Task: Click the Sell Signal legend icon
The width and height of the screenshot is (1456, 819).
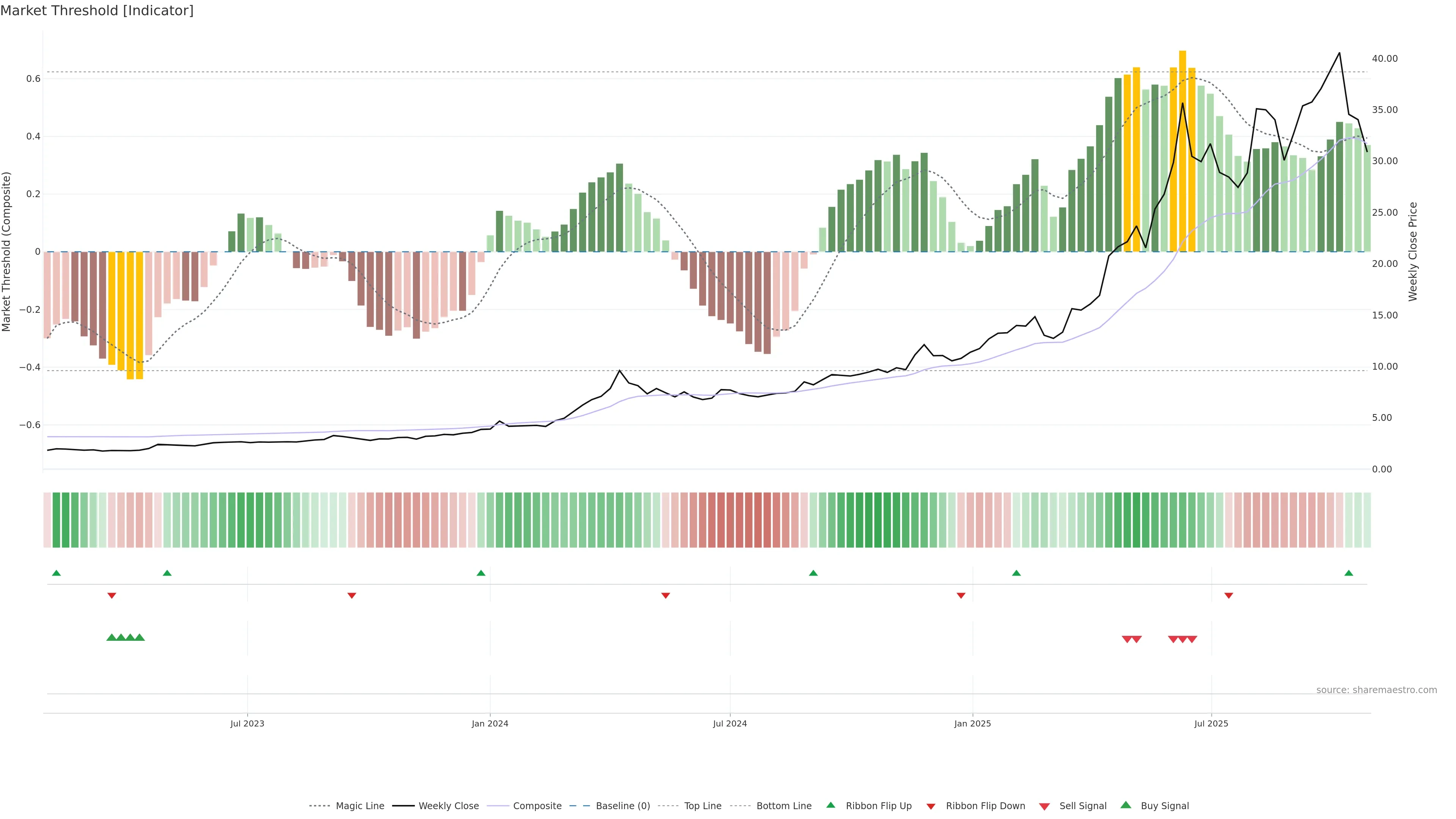Action: (x=1045, y=806)
